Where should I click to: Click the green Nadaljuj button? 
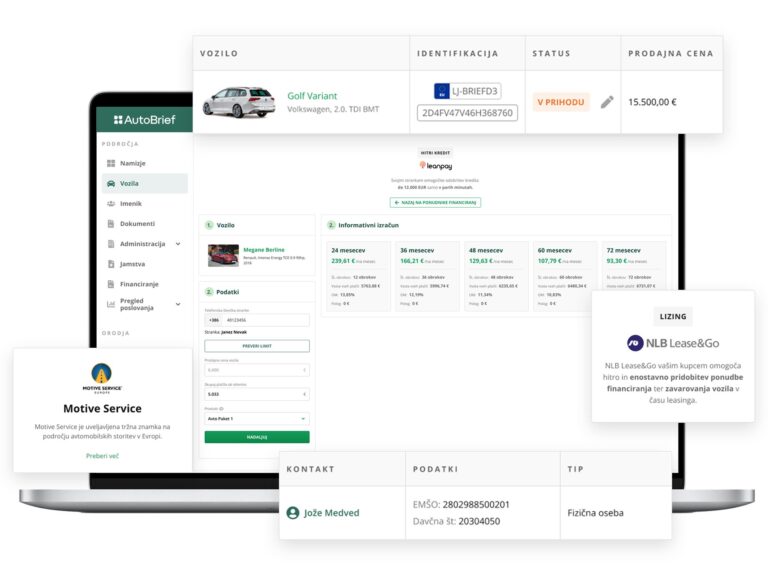[257, 437]
